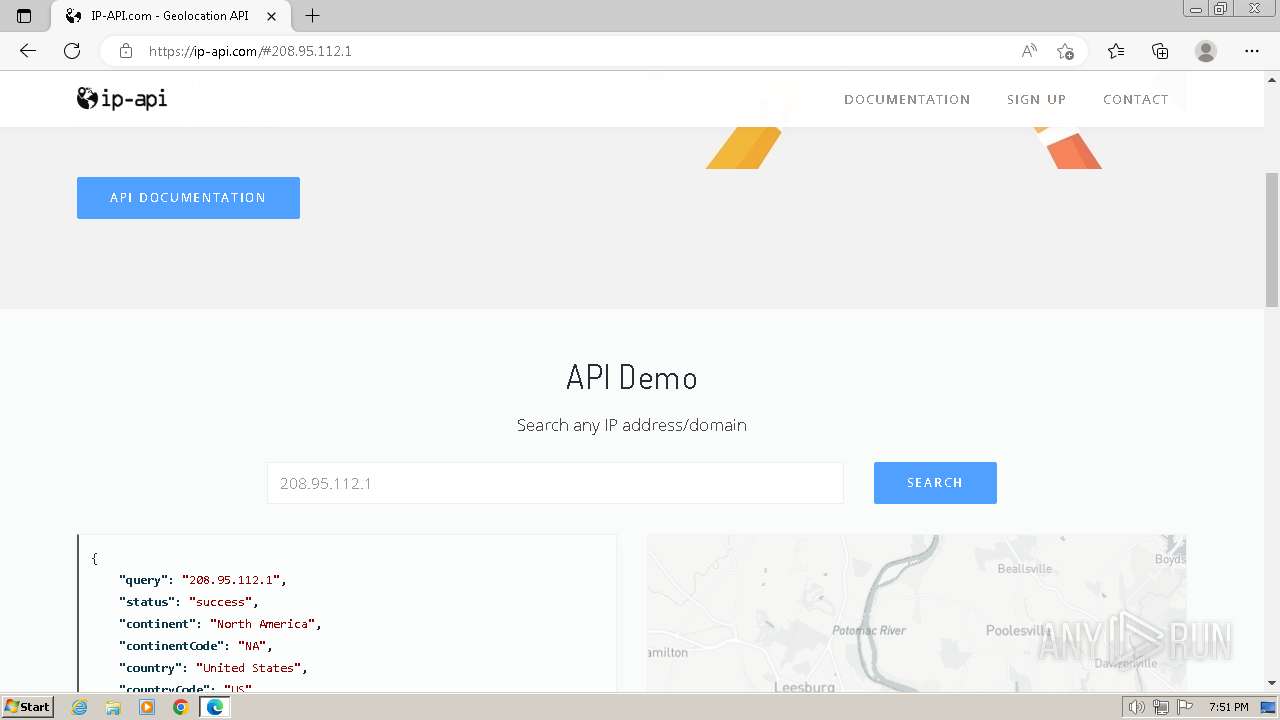Click the page vertical scrollbar thumb
The width and height of the screenshot is (1280, 720).
[1272, 240]
